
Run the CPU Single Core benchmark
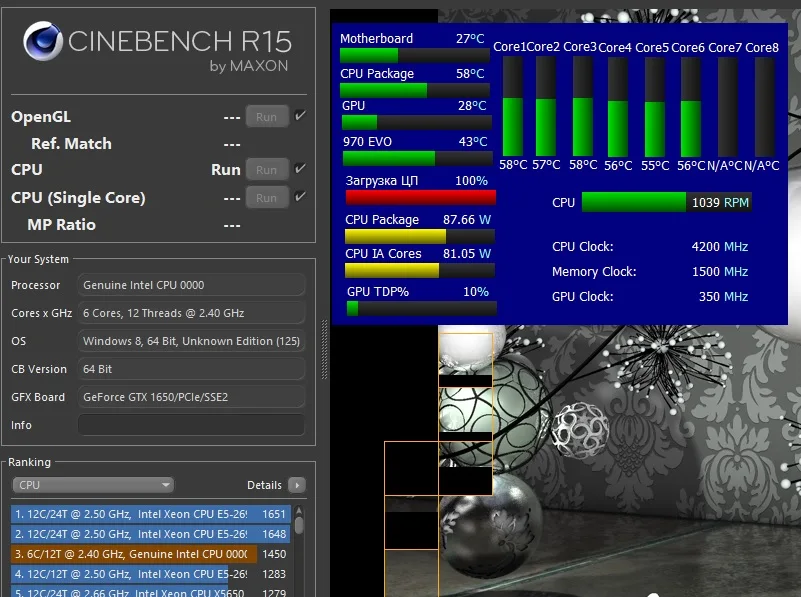(267, 198)
